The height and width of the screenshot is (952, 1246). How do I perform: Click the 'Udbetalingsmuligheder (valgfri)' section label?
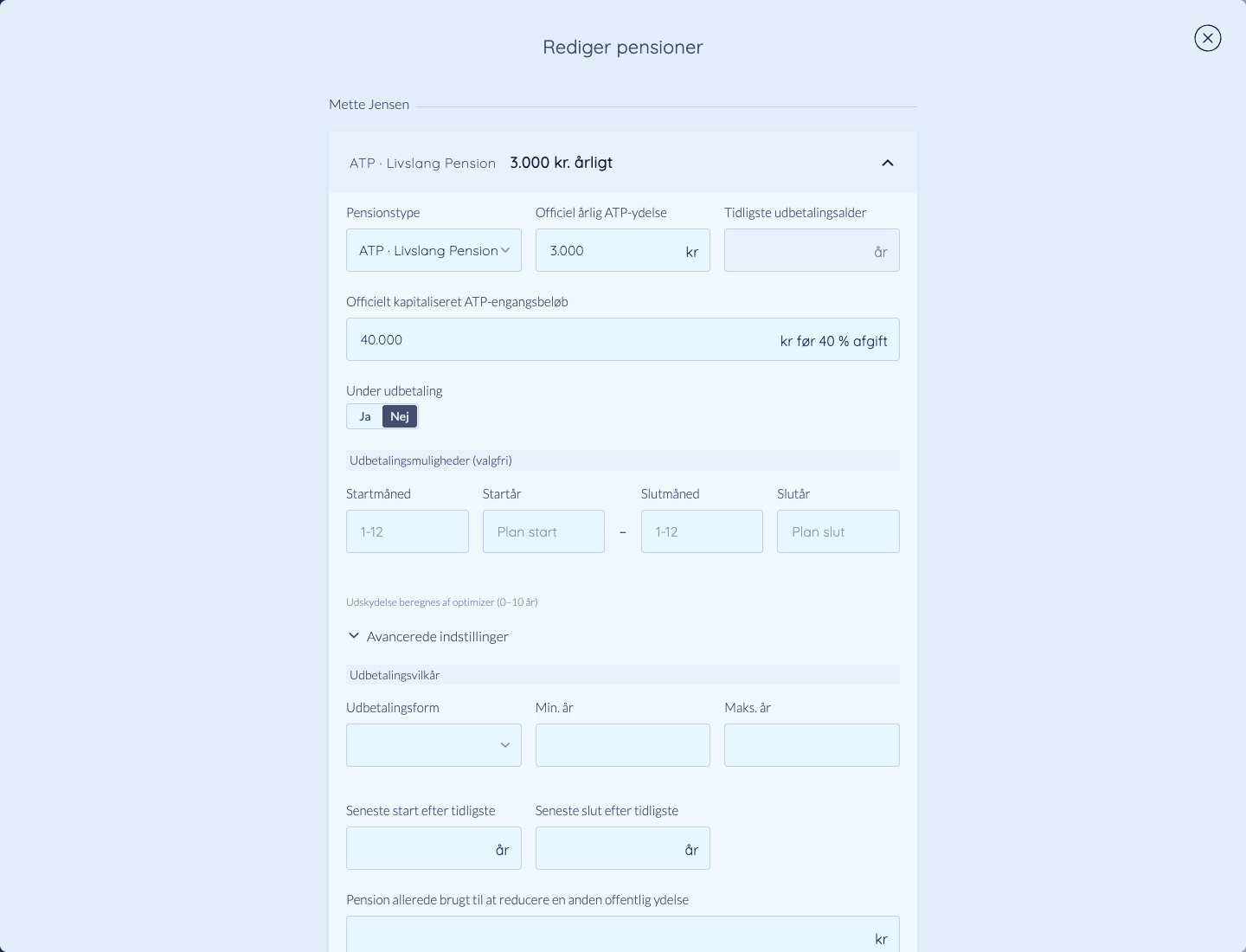[x=431, y=460]
